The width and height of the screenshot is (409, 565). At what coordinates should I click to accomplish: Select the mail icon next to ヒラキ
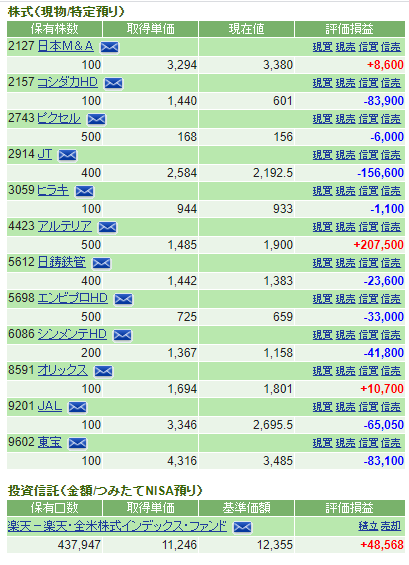(84, 191)
